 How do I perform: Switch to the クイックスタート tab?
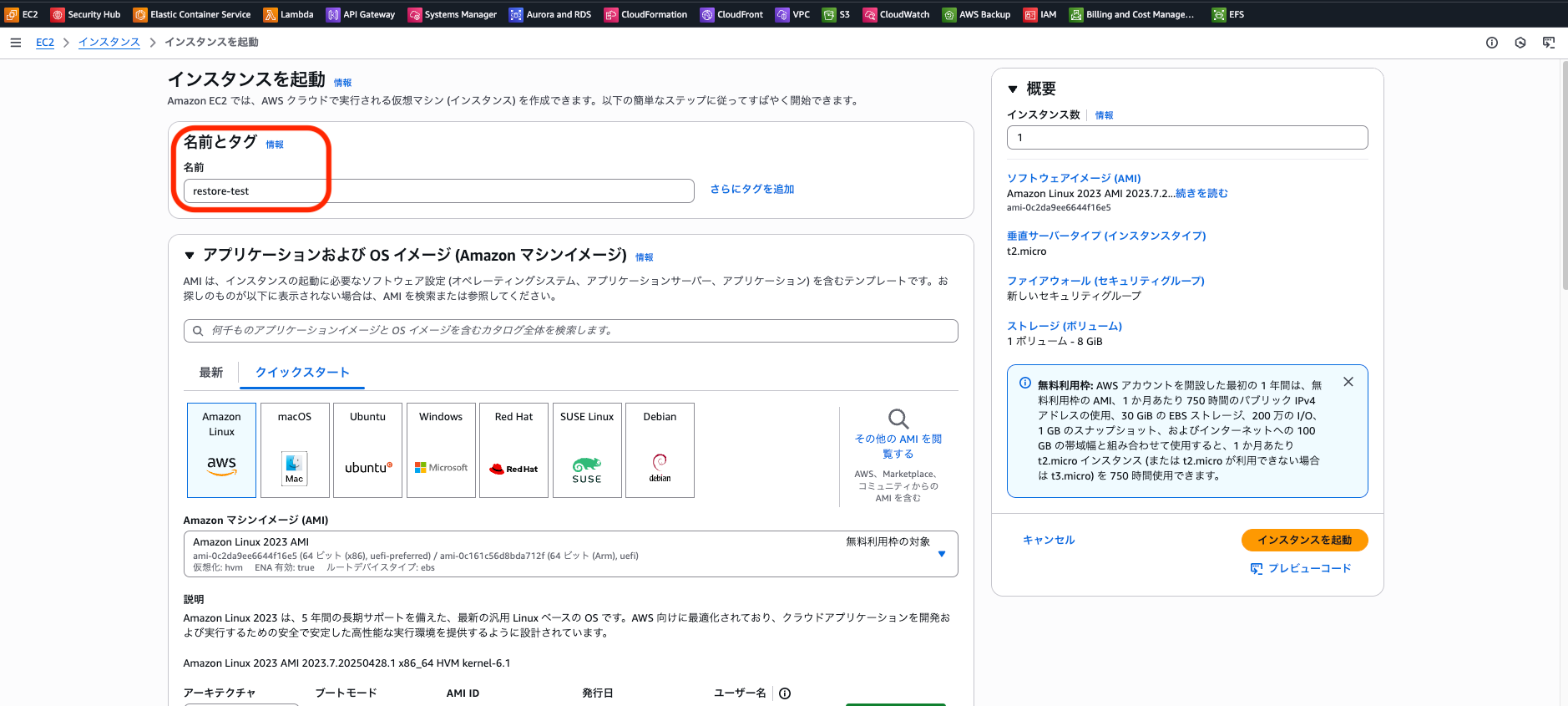pyautogui.click(x=302, y=373)
